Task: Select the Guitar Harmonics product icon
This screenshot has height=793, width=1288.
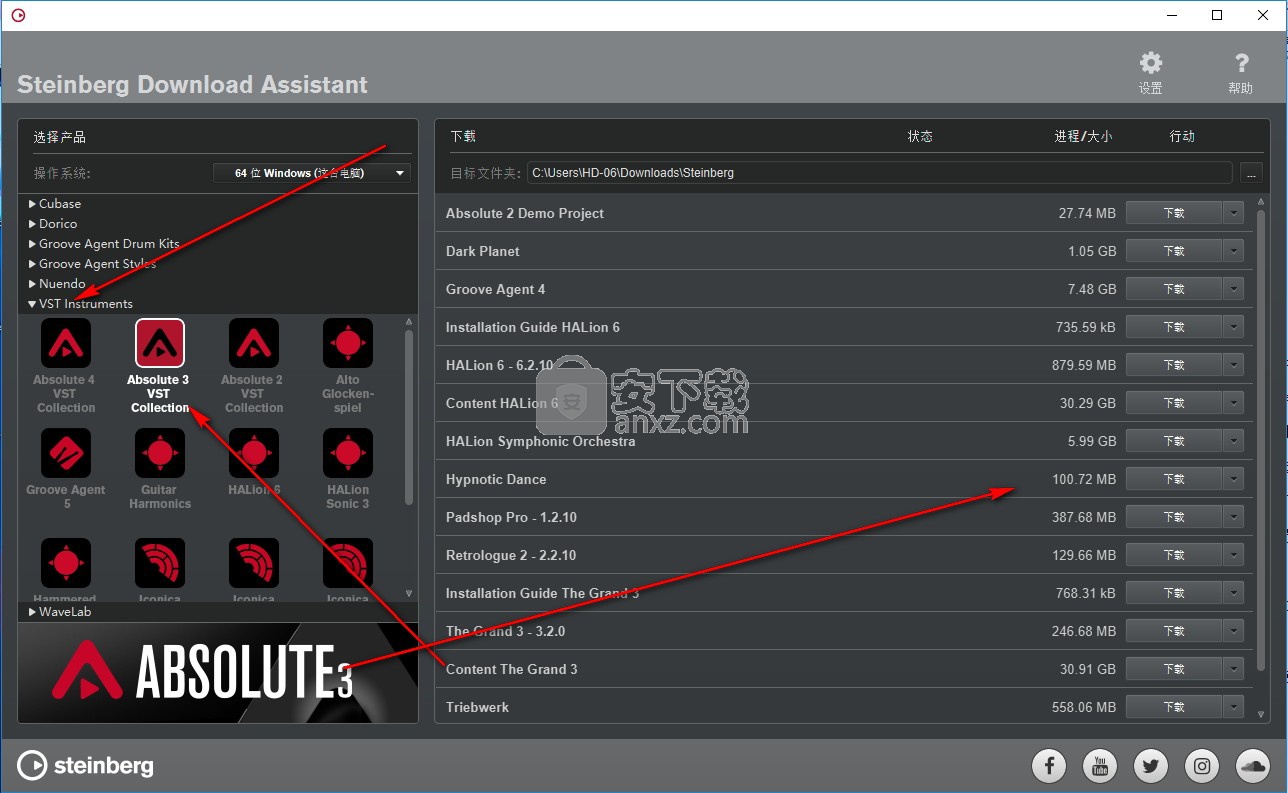Action: click(160, 454)
